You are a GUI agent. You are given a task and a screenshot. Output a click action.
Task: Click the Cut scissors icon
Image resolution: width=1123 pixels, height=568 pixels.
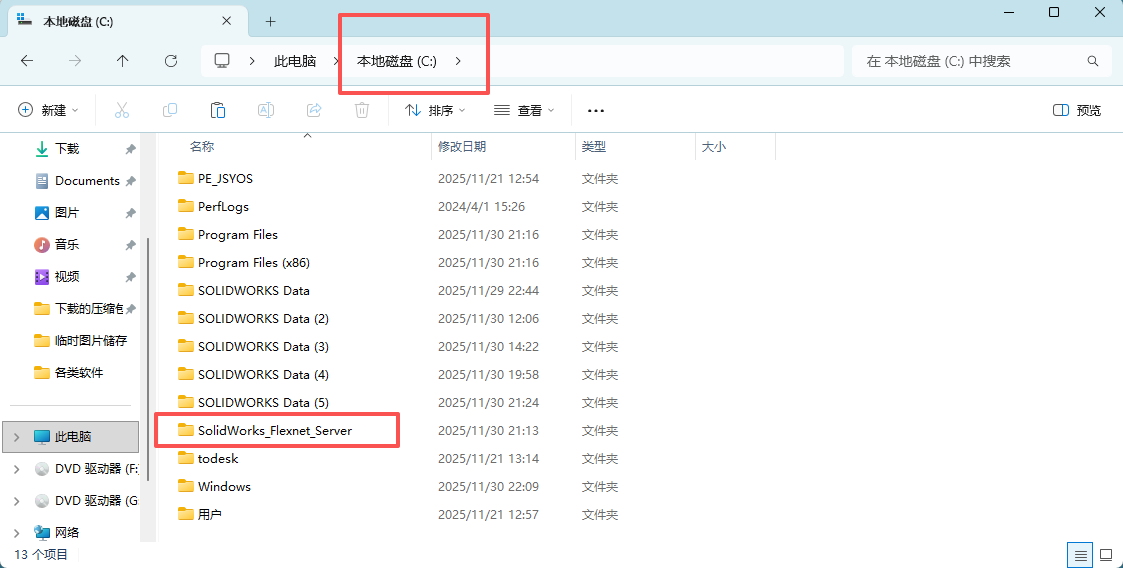[x=122, y=110]
